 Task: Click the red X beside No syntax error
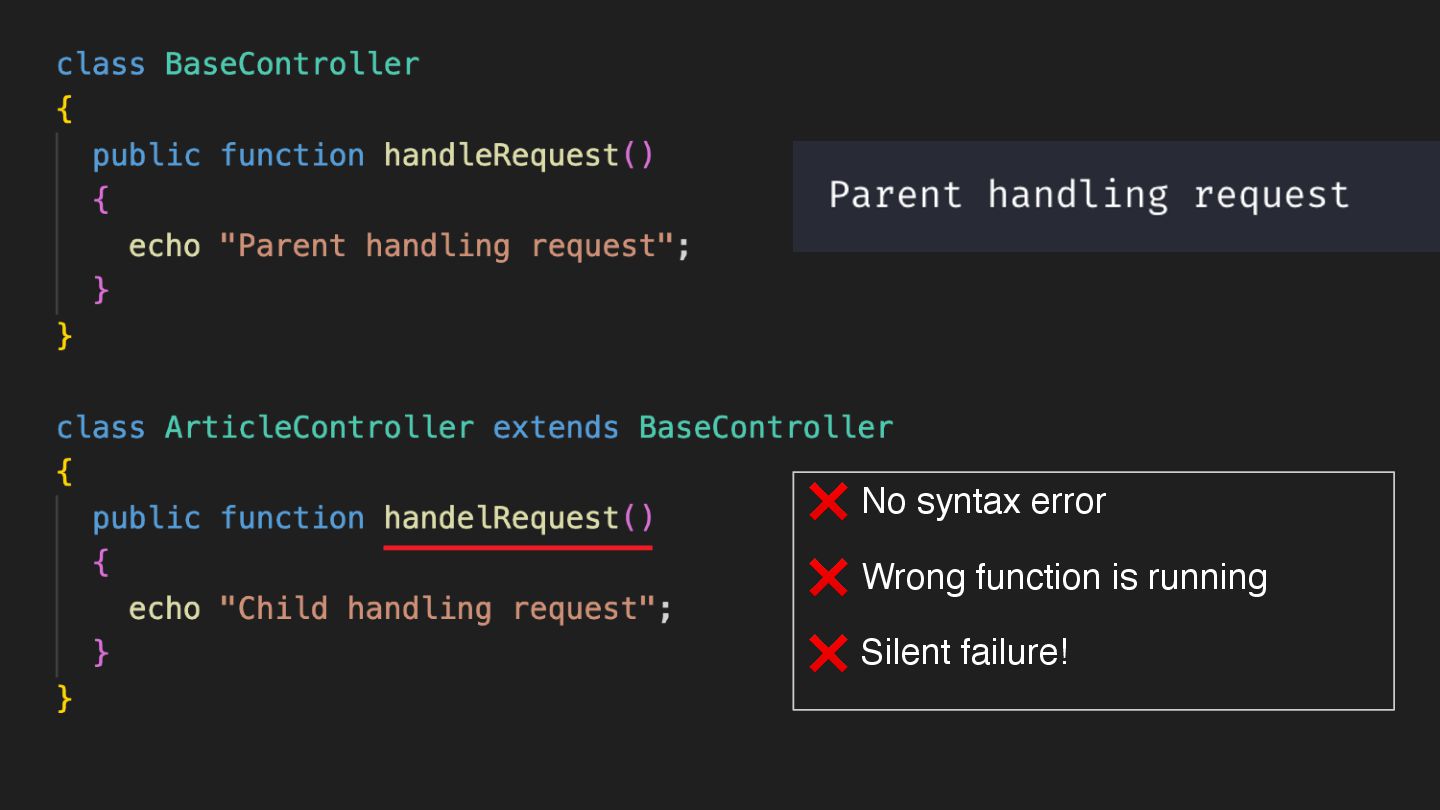(x=828, y=501)
